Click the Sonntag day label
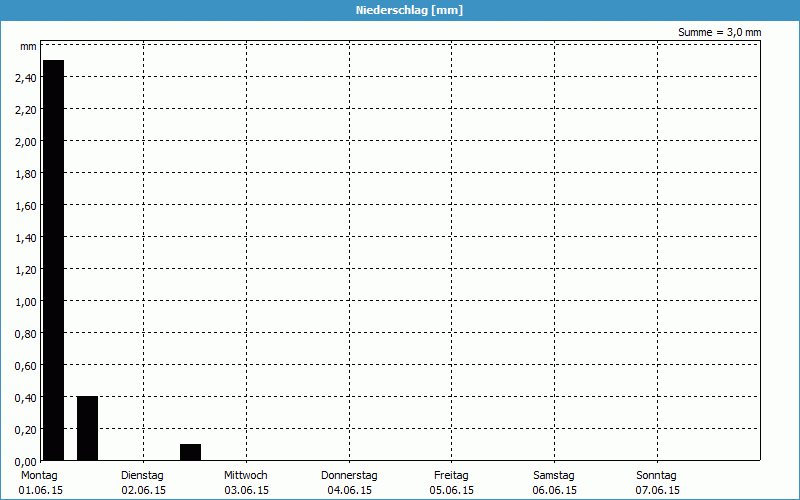This screenshot has width=800, height=500. pos(656,475)
